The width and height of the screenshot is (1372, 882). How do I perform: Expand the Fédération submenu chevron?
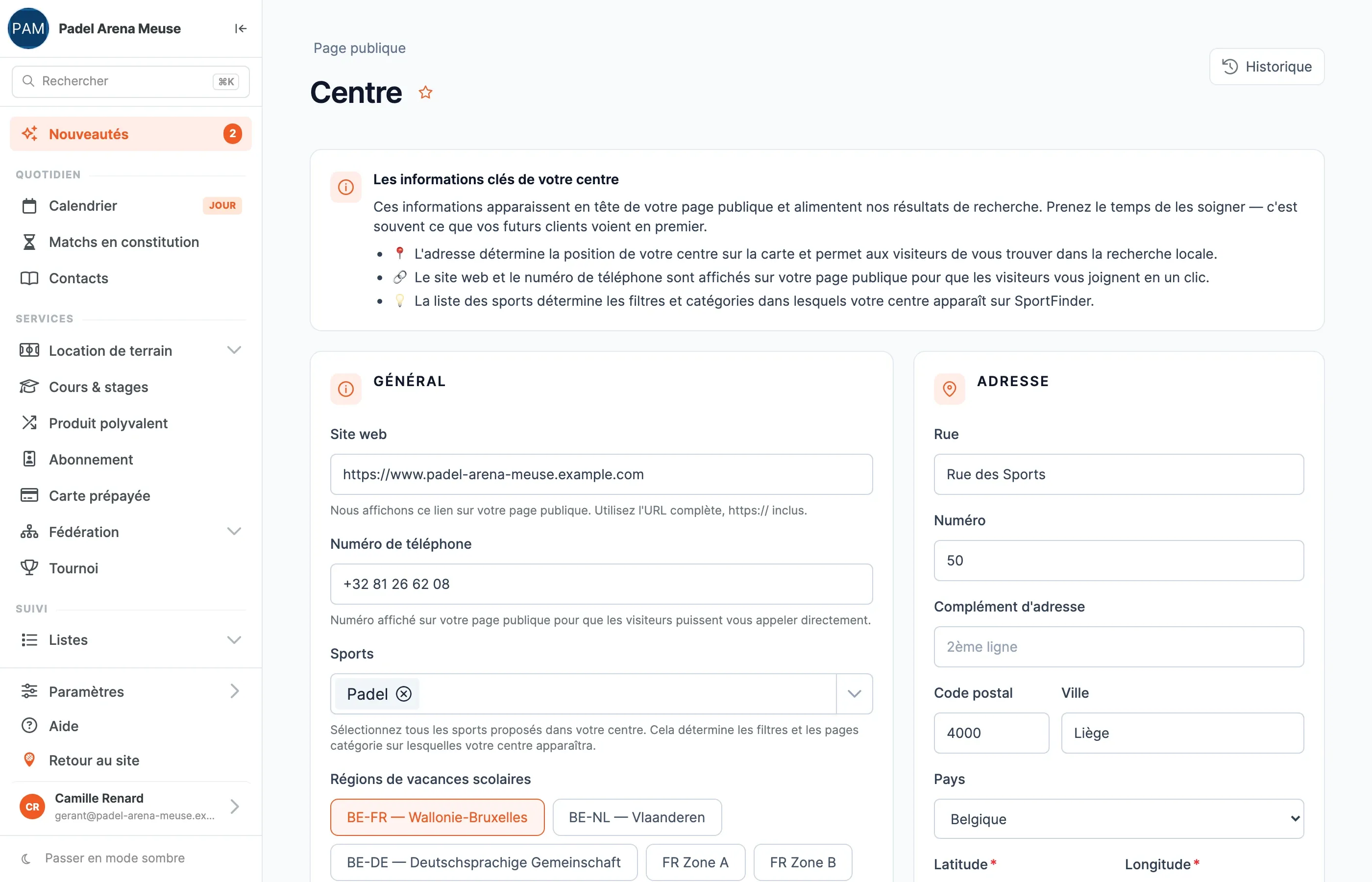pyautogui.click(x=234, y=531)
